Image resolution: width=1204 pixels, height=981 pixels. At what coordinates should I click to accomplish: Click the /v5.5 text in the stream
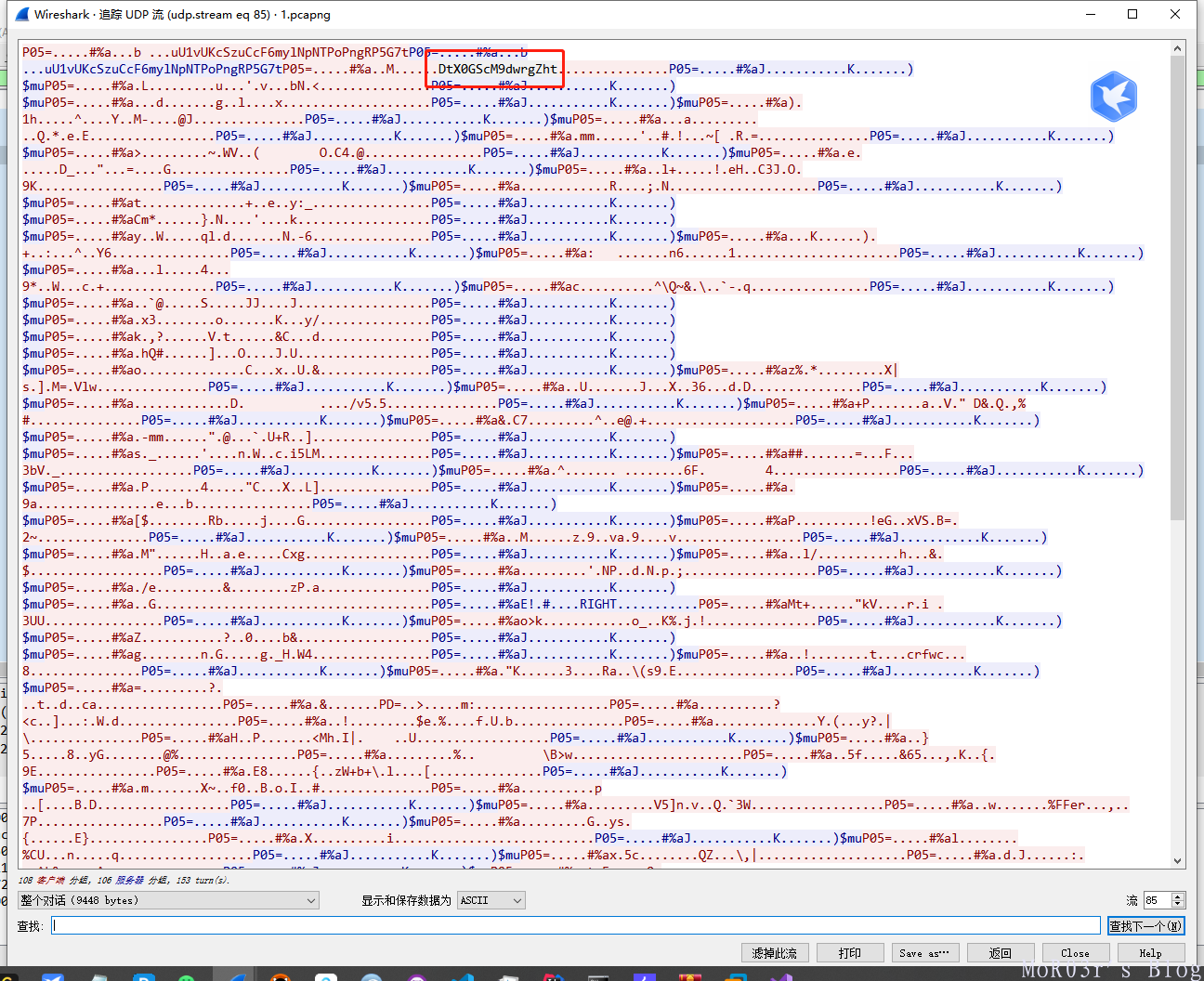tap(368, 403)
